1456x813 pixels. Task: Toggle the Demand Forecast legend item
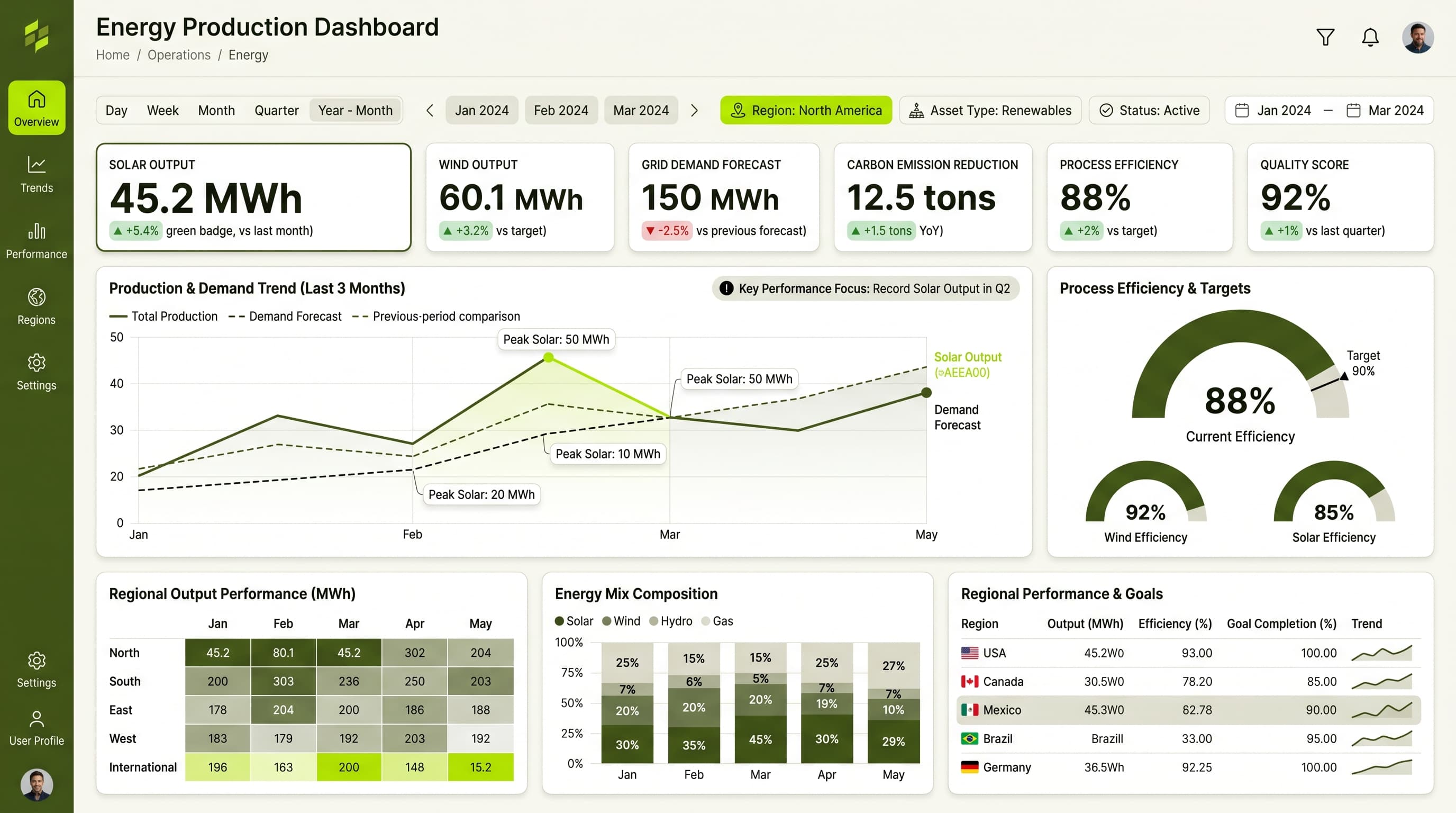click(285, 316)
